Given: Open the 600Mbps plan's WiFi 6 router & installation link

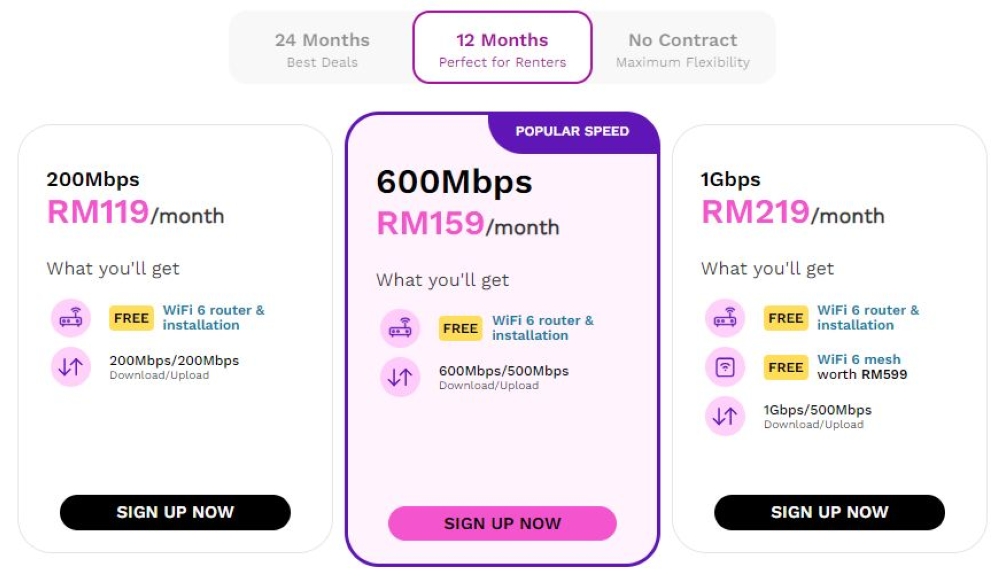Looking at the screenshot, I should pos(543,328).
